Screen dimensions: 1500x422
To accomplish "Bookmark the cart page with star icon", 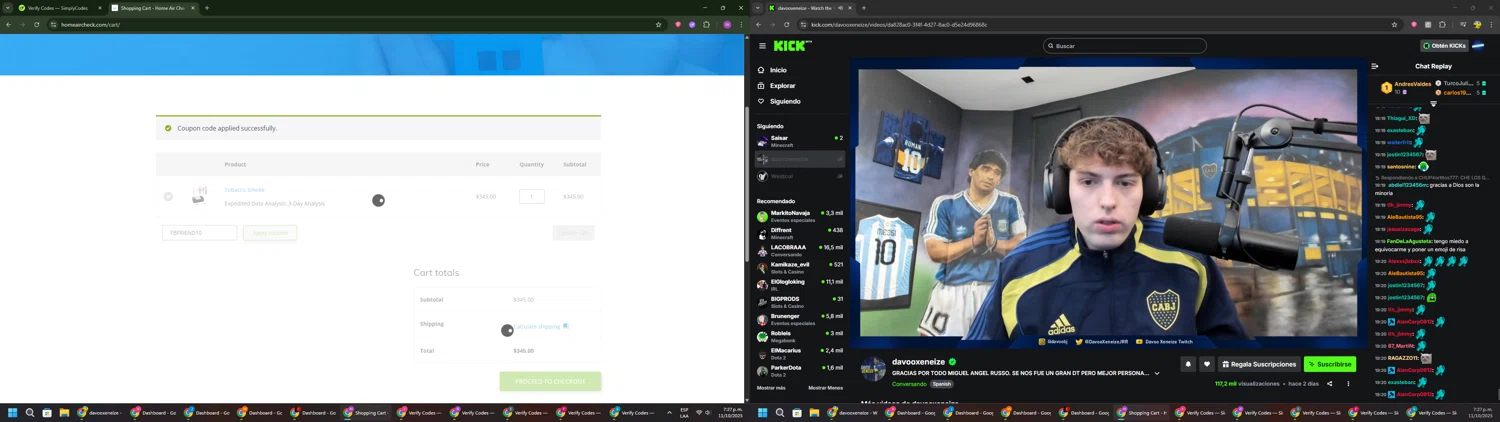I will tap(658, 24).
